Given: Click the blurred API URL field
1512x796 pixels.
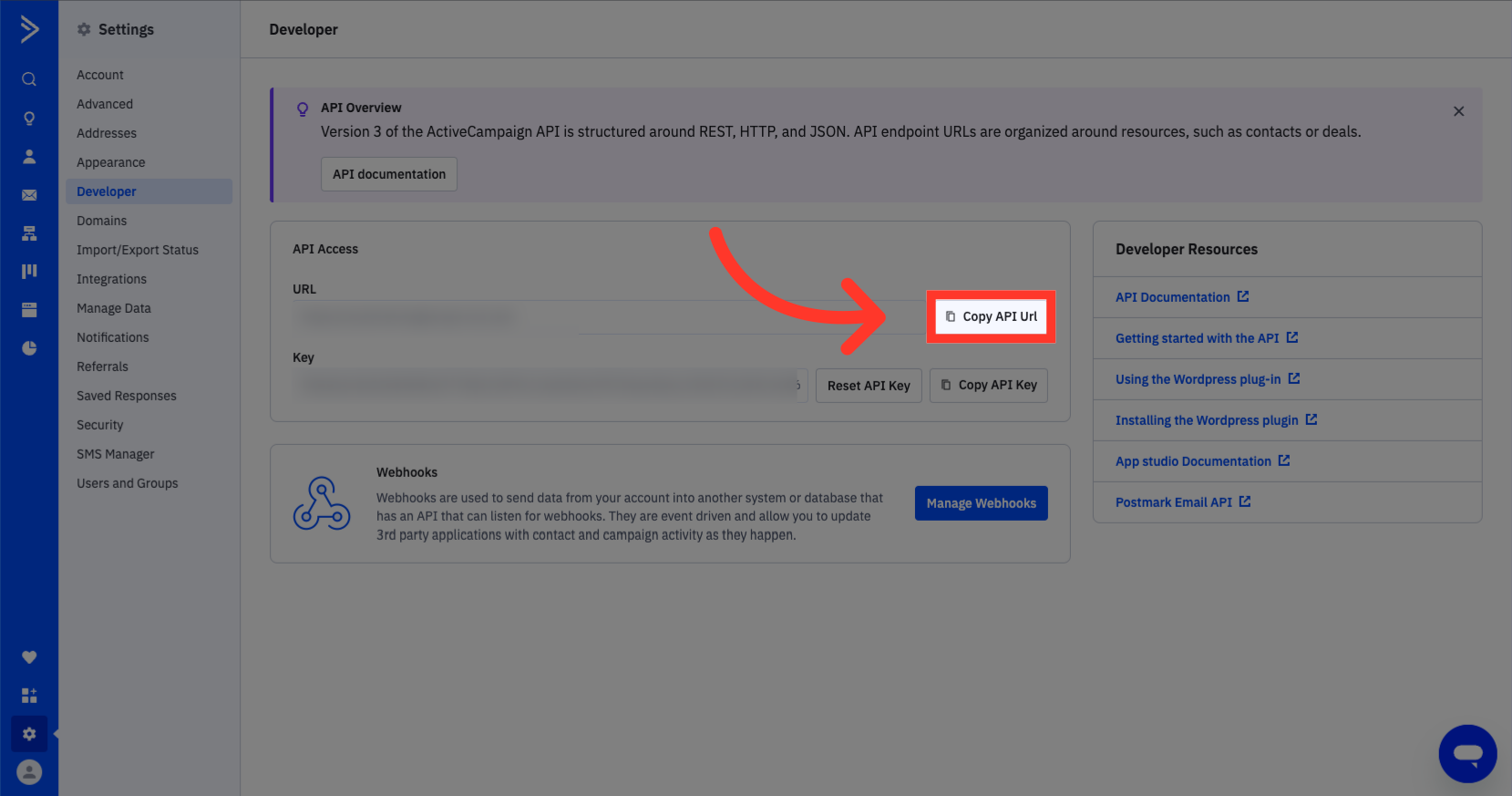Looking at the screenshot, I should 609,317.
